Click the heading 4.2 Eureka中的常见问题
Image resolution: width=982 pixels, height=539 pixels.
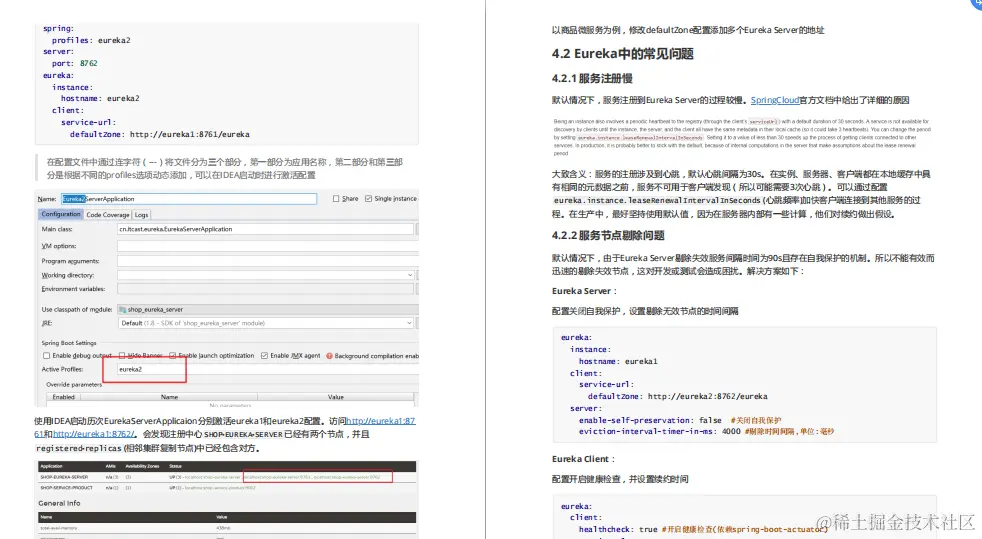pyautogui.click(x=623, y=54)
